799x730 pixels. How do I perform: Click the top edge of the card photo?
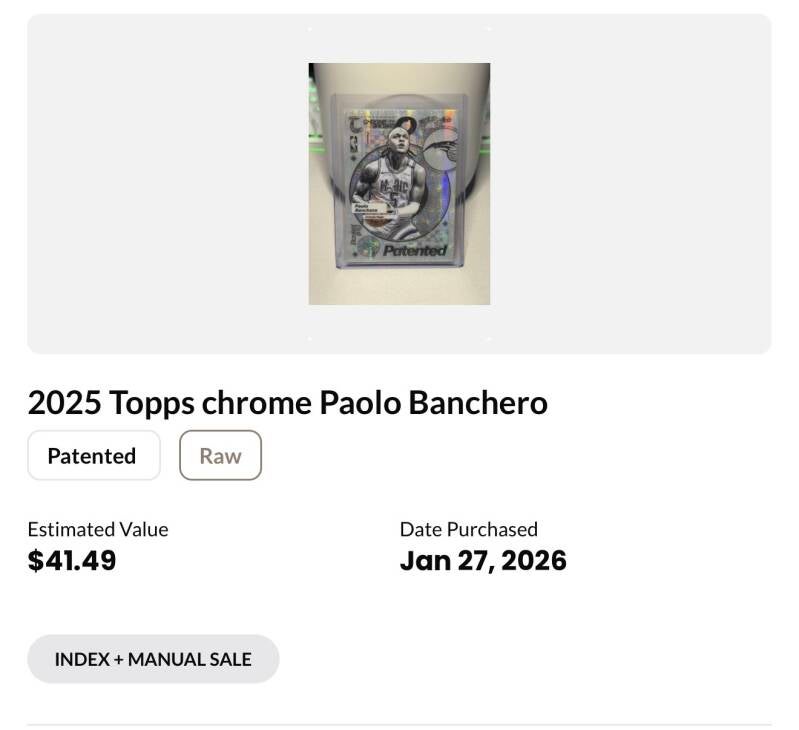[399, 67]
